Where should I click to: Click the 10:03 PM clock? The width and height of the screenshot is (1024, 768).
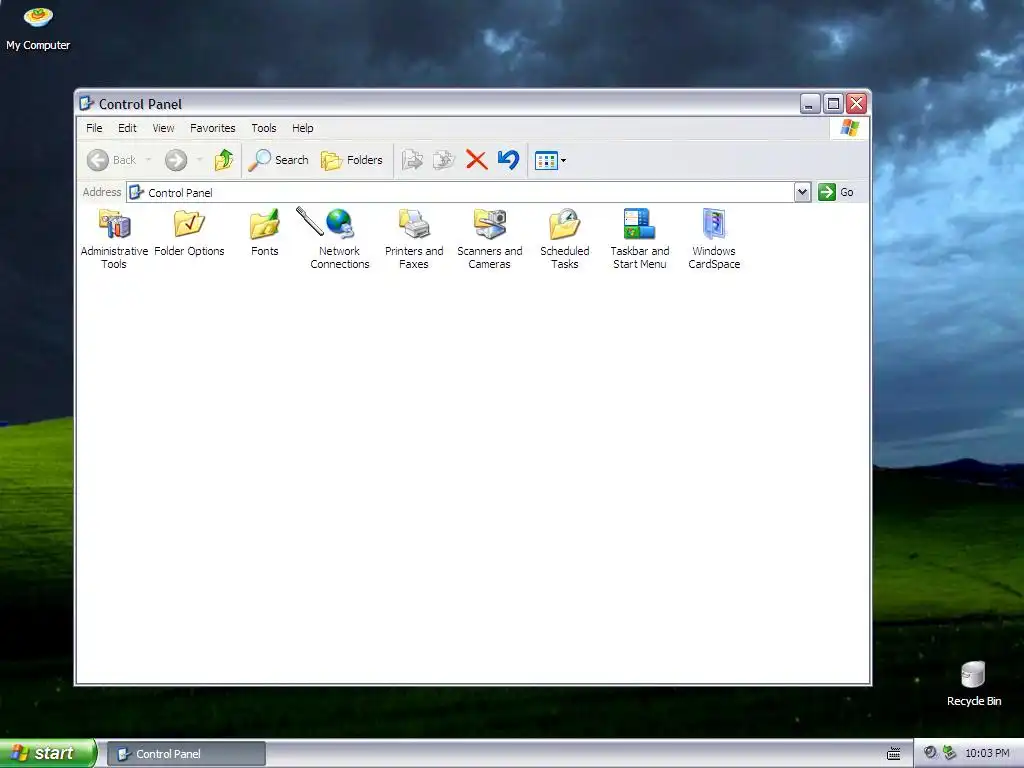pos(987,754)
